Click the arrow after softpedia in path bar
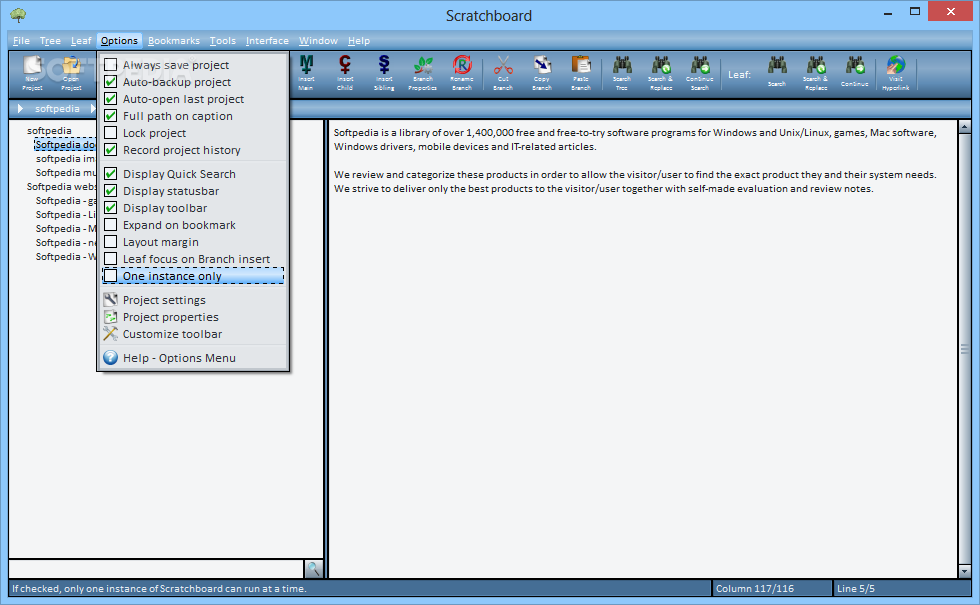The image size is (980, 605). pyautogui.click(x=92, y=109)
